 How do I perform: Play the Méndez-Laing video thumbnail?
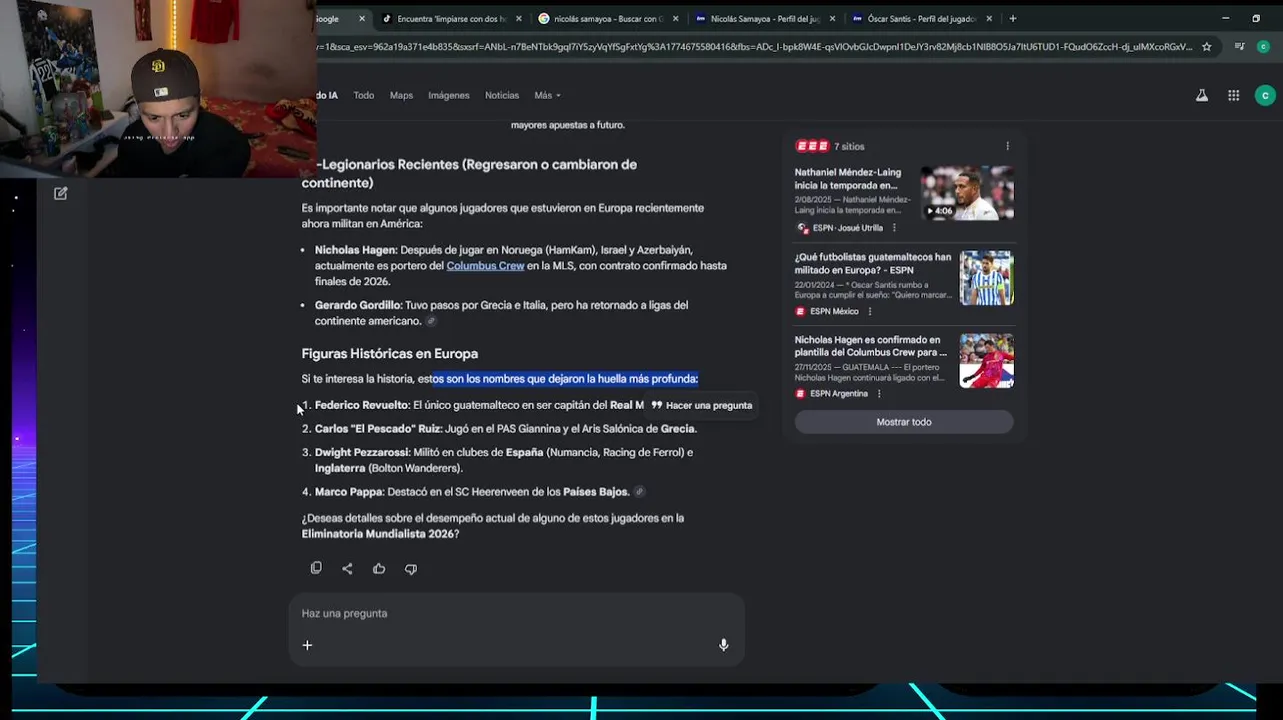[967, 192]
